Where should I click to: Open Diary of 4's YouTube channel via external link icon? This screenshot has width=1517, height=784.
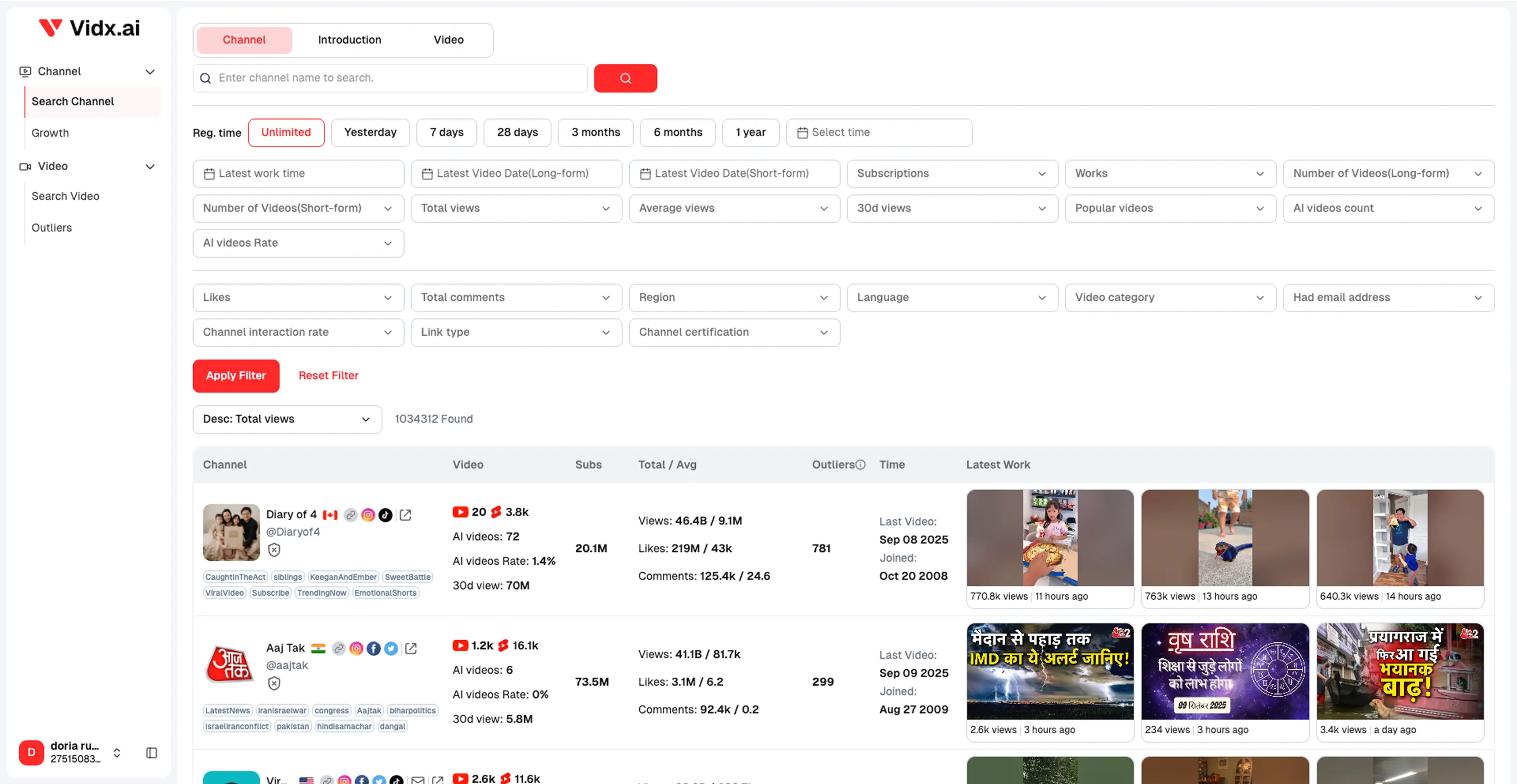click(405, 514)
